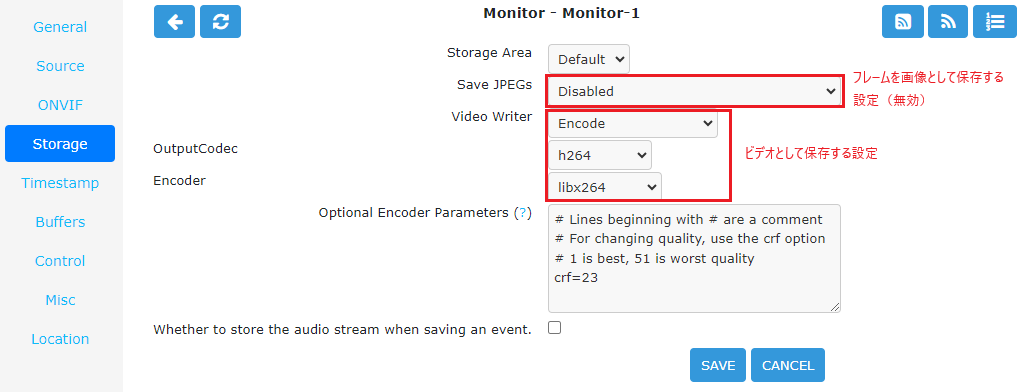Click the CANCEL button

click(x=788, y=365)
